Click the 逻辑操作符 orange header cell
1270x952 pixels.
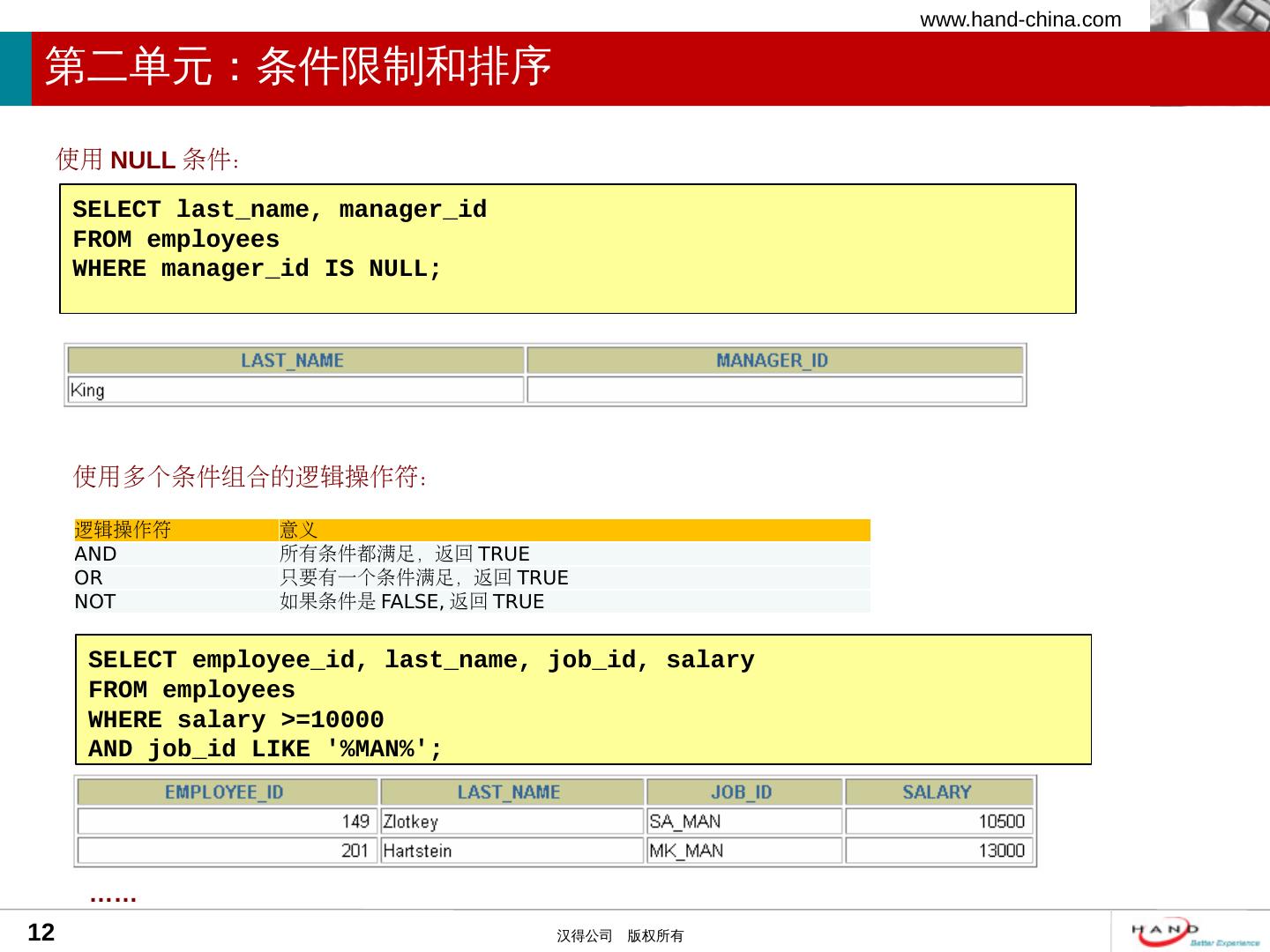point(175,530)
